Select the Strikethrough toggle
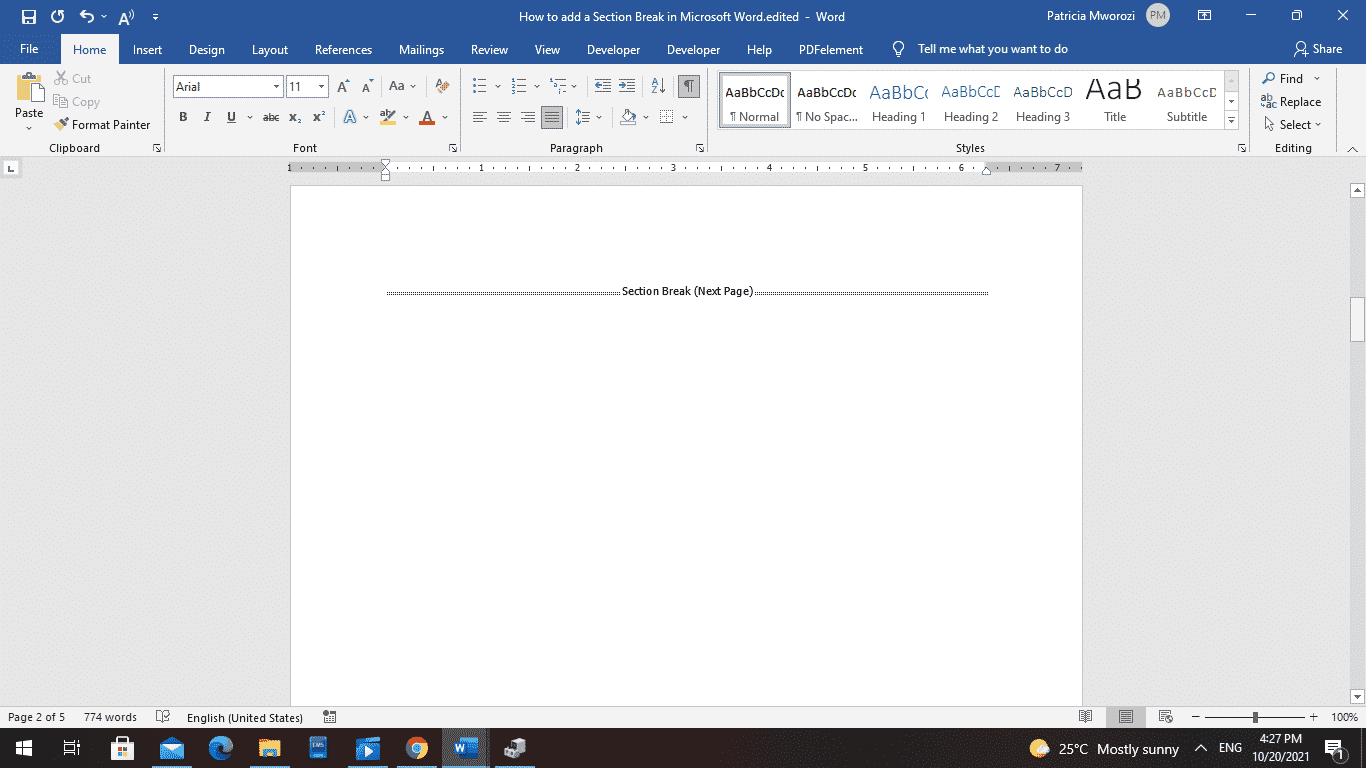This screenshot has height=768, width=1366. pyautogui.click(x=269, y=117)
